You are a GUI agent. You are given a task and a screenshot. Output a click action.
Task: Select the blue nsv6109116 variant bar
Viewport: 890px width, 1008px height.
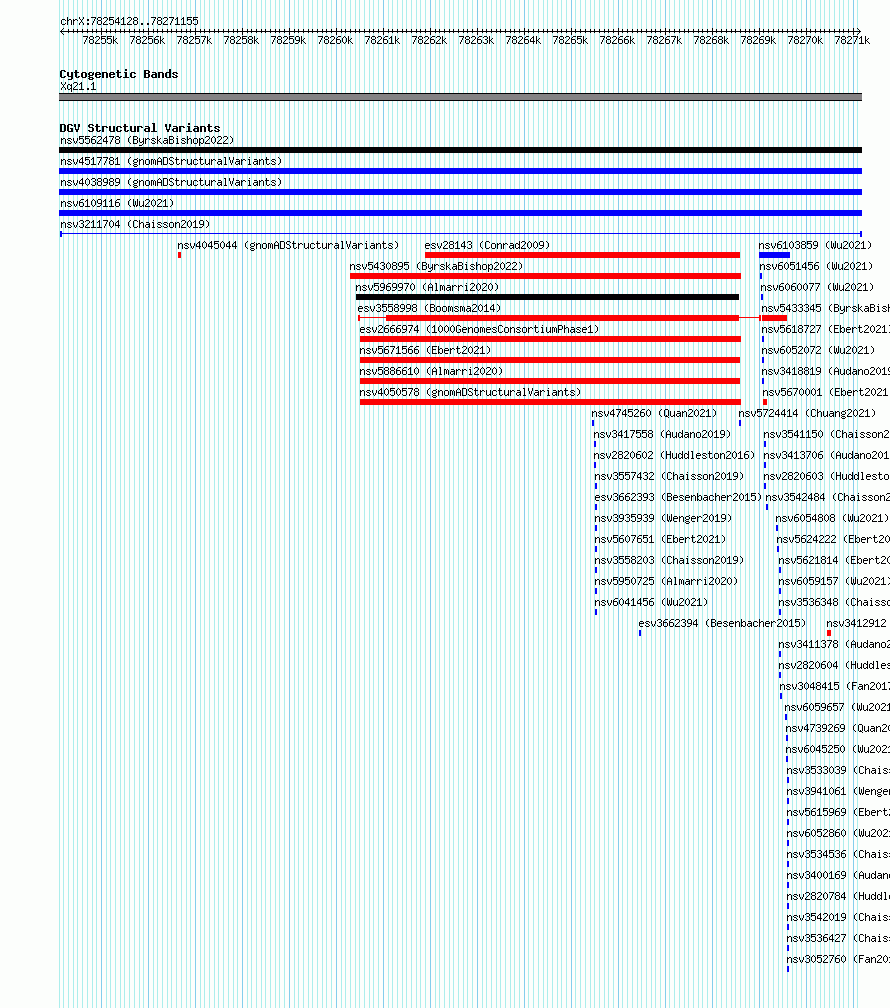click(460, 213)
